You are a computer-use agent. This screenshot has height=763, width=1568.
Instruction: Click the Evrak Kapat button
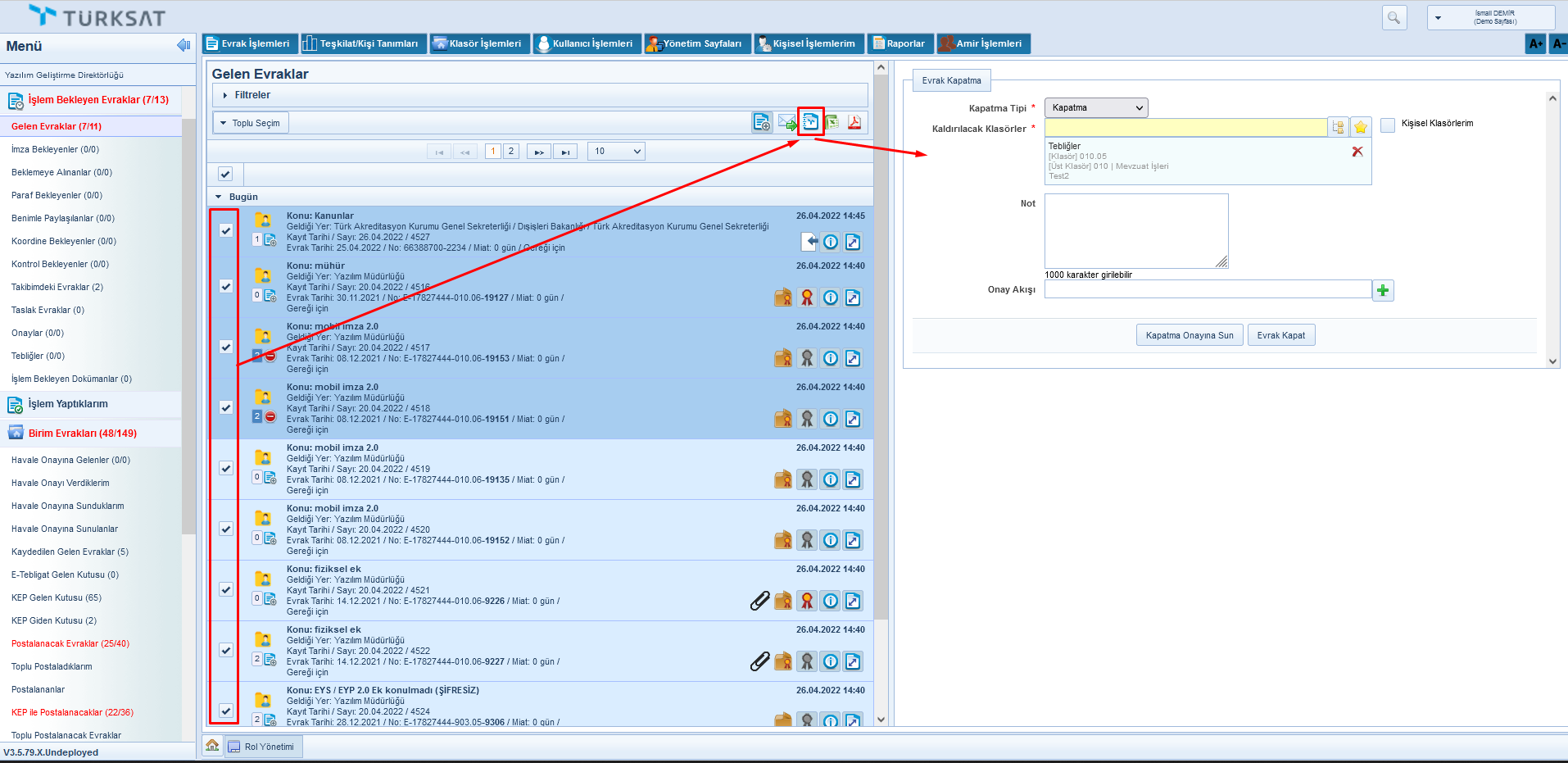click(1280, 335)
